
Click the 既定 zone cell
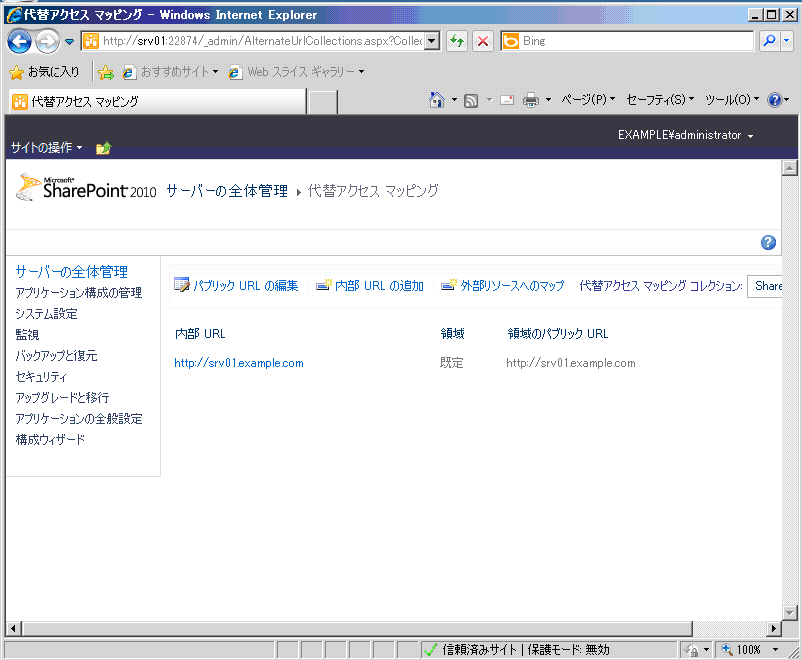coord(452,363)
